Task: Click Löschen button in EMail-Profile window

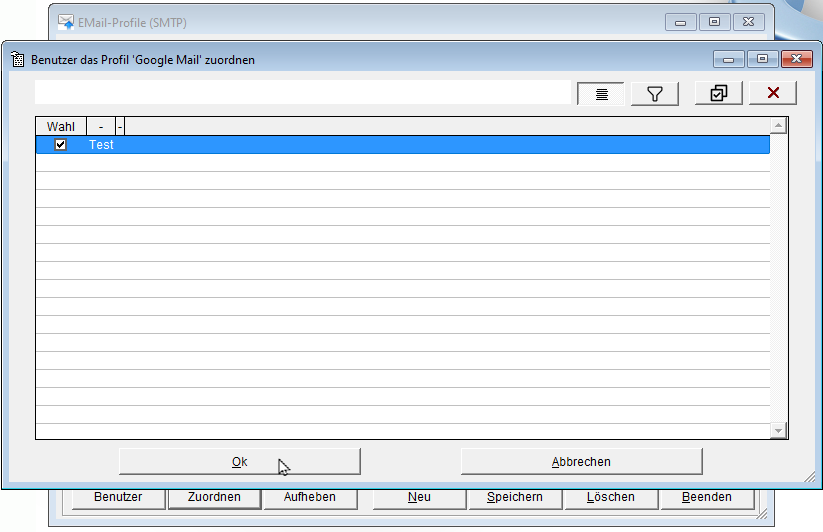Action: click(x=611, y=497)
